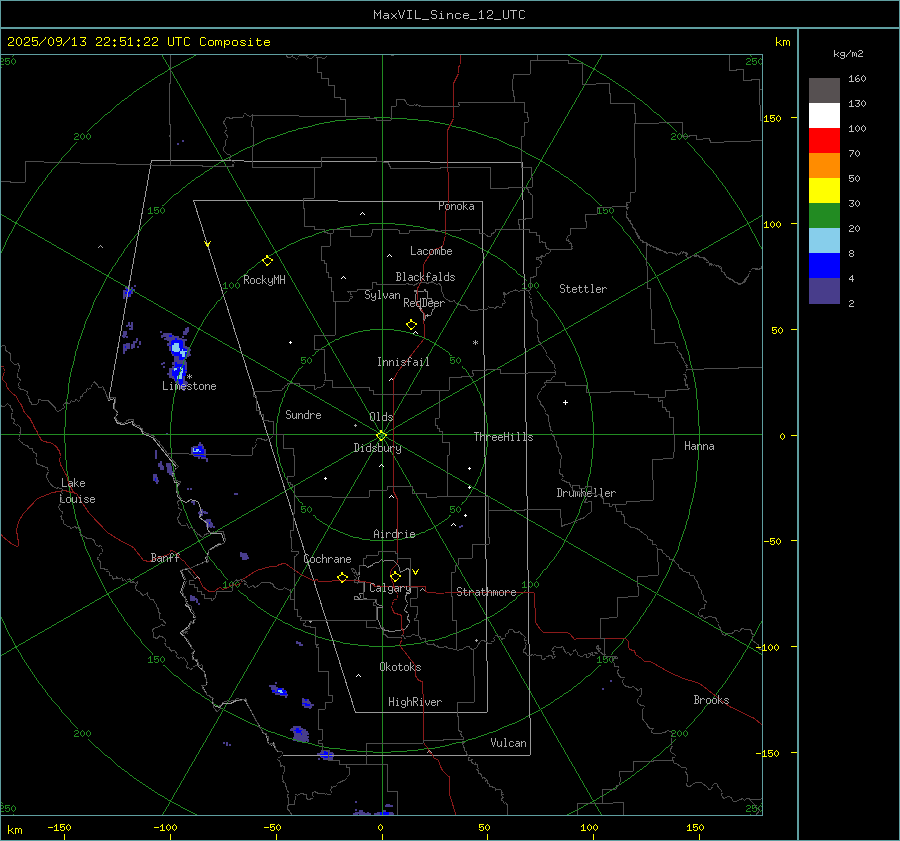Click the 2025/09/13 22:51:22 UTC Composite timestamp
The image size is (900, 841).
[x=139, y=42]
